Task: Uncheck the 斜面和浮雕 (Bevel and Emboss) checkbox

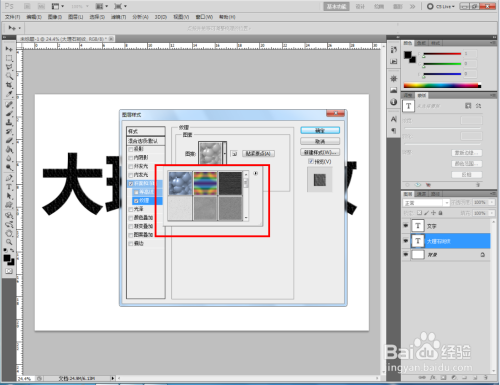Action: [x=131, y=184]
